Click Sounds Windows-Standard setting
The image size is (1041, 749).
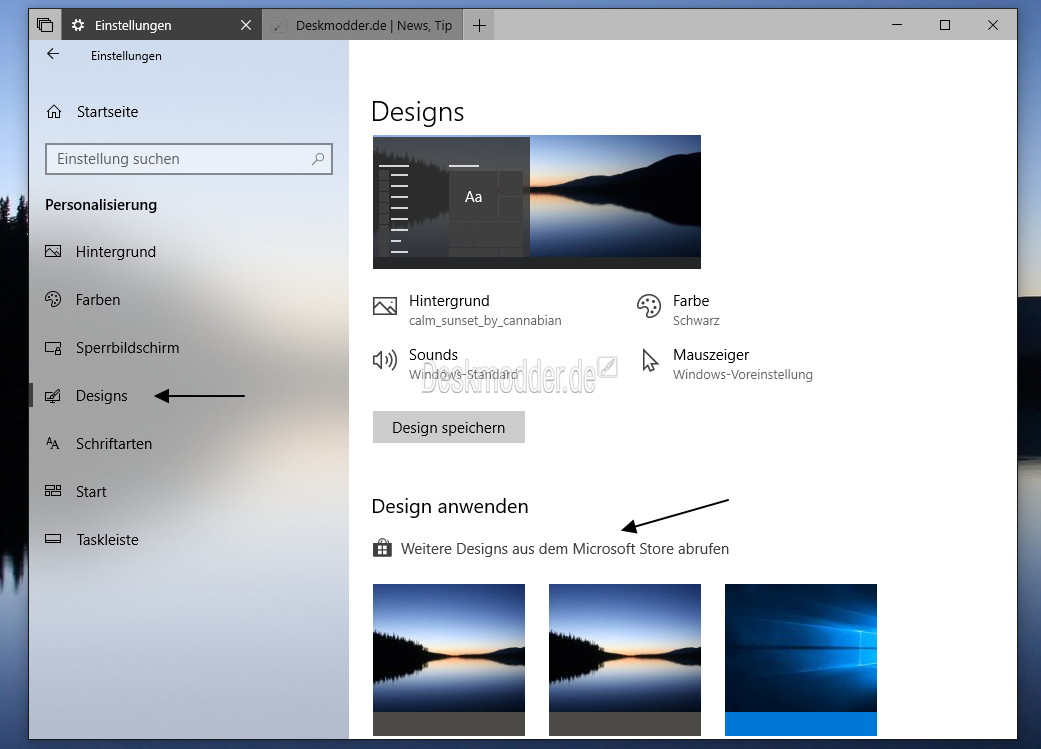[x=445, y=364]
